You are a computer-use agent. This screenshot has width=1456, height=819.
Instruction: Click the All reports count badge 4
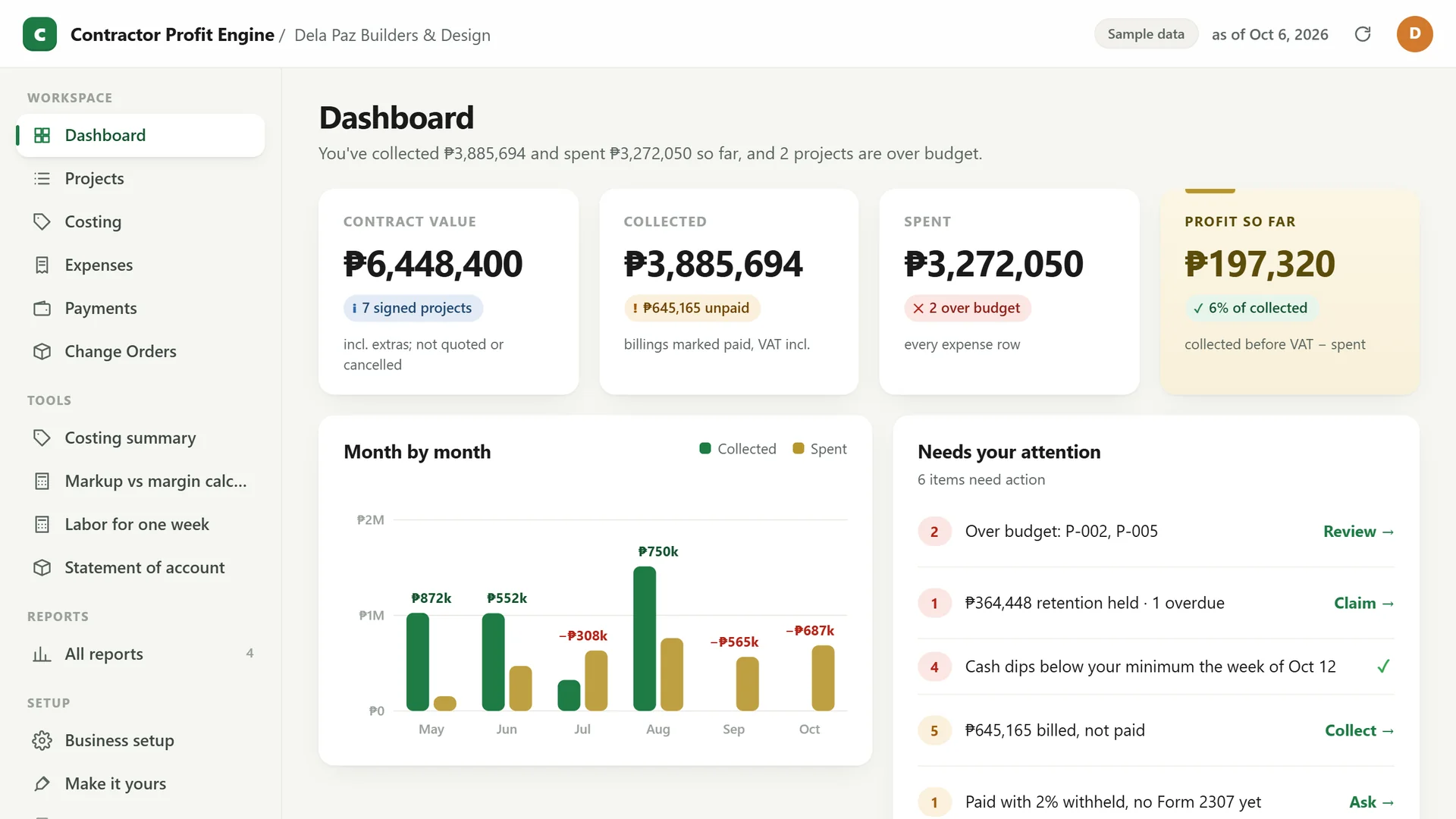click(x=249, y=653)
